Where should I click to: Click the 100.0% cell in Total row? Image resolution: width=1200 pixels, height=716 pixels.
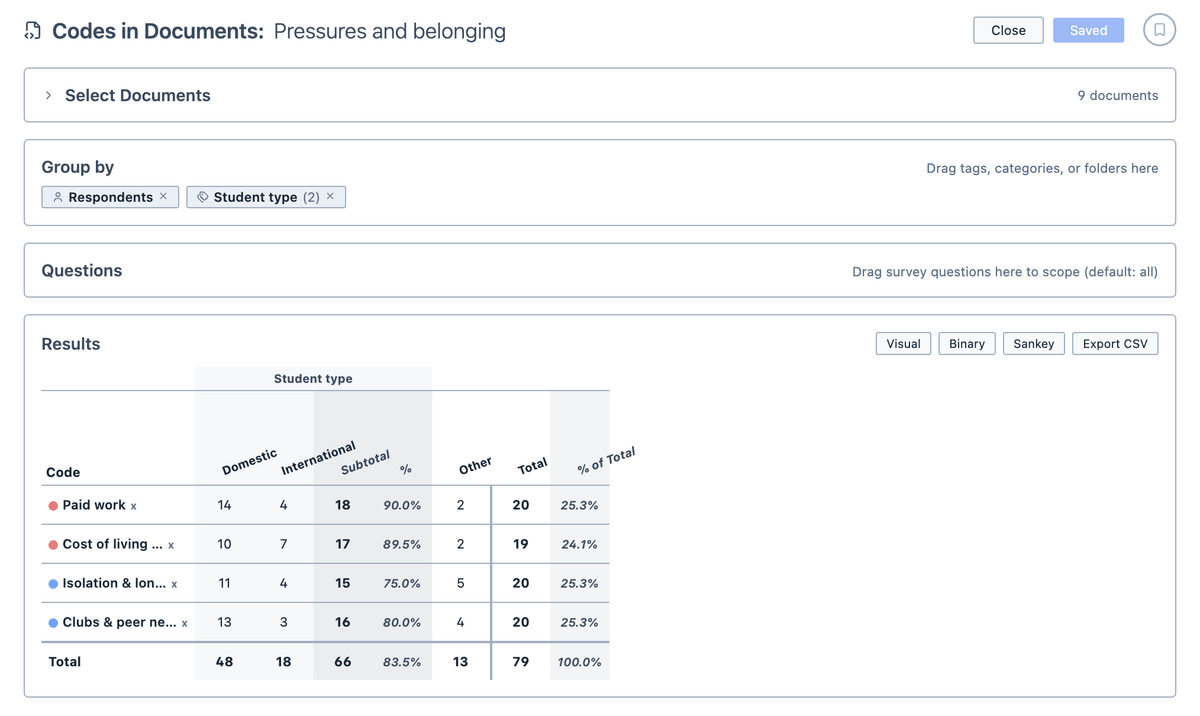(x=580, y=662)
